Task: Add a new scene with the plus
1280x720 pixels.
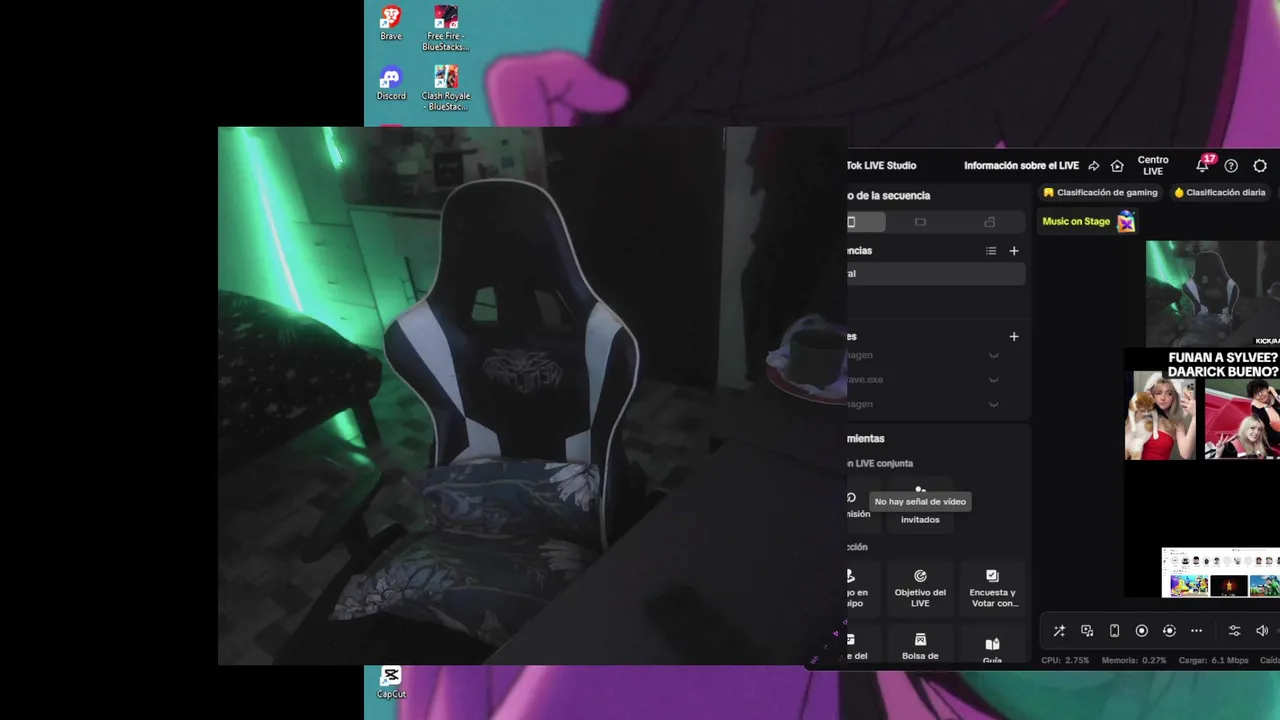Action: coord(1014,251)
